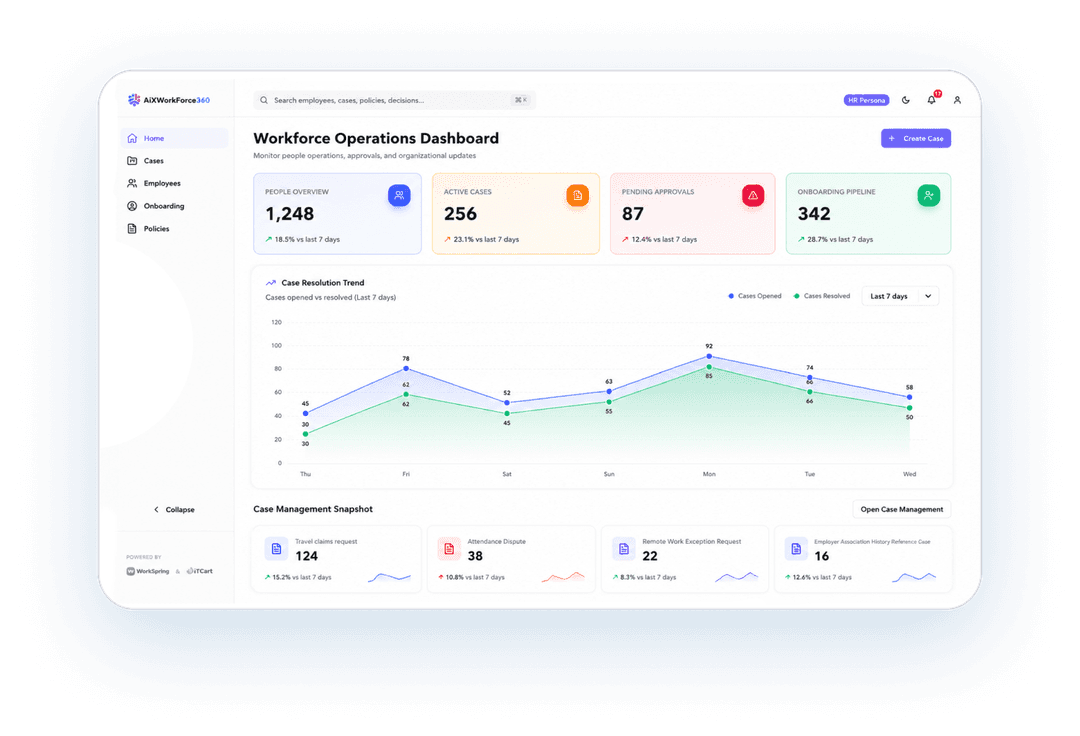
Task: Click the Thu 30 cases resolved point
Action: click(x=305, y=434)
